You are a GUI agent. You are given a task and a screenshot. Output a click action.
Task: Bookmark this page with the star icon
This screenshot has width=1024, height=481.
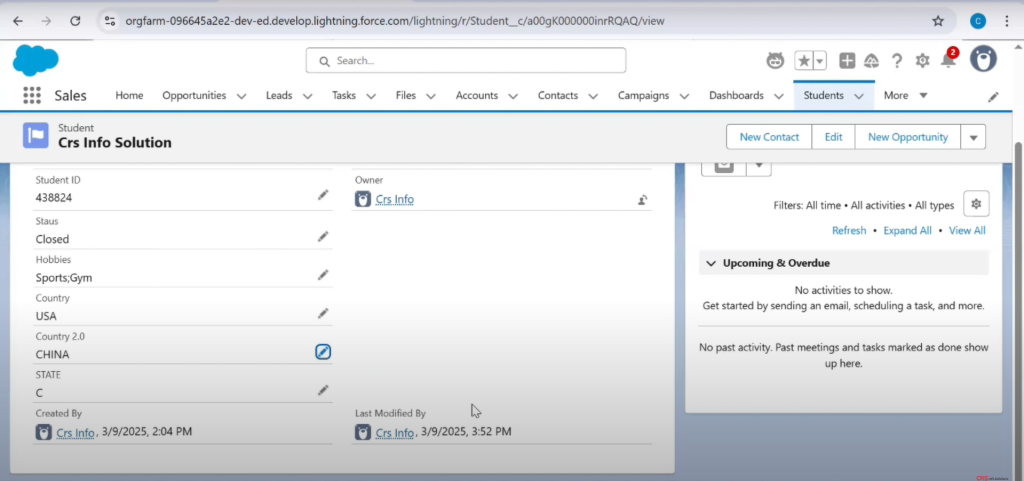(x=937, y=20)
